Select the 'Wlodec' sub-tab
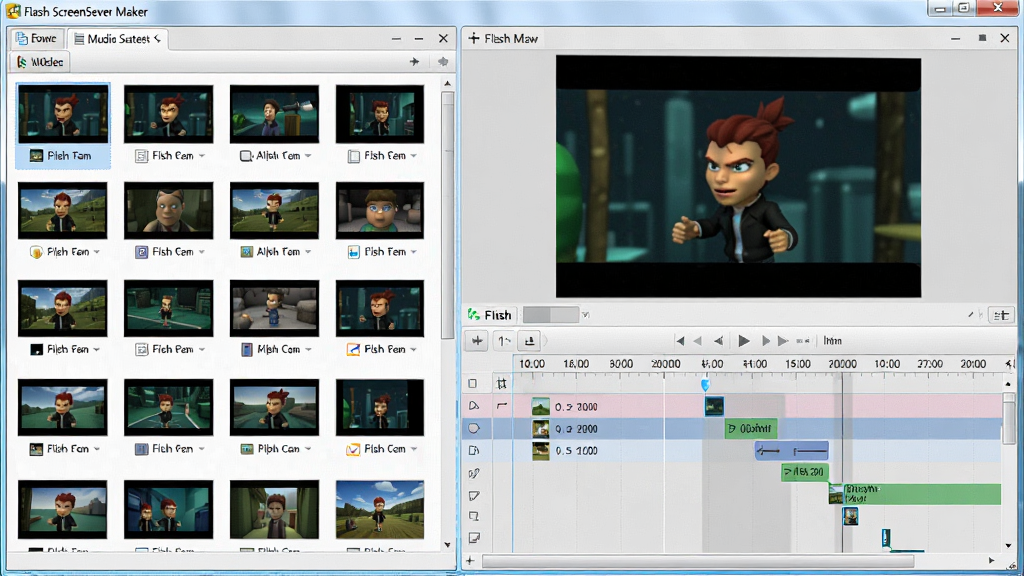The image size is (1024, 576). [x=40, y=62]
